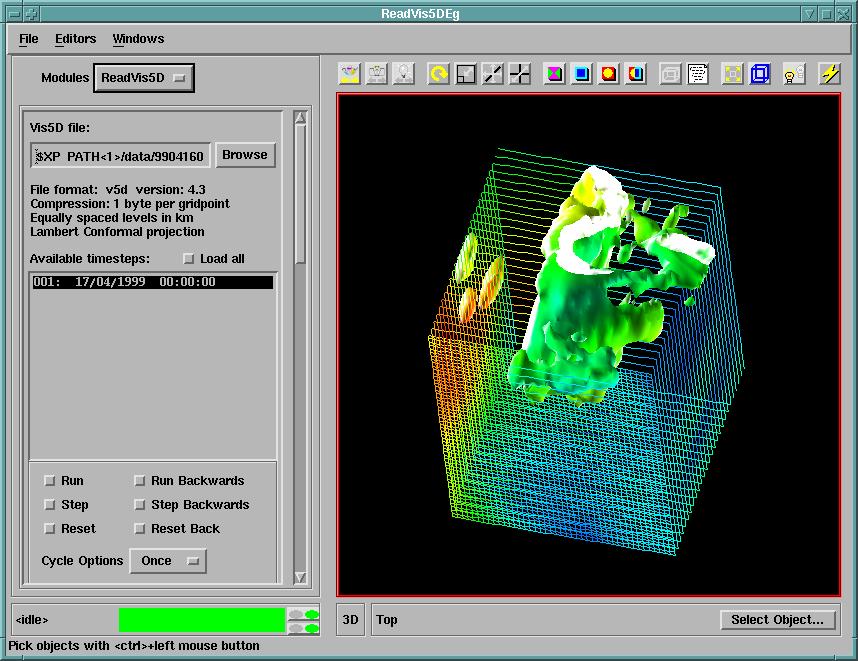Click the yellow rotate-arrow toolbar icon
The height and width of the screenshot is (661, 858).
tap(438, 74)
